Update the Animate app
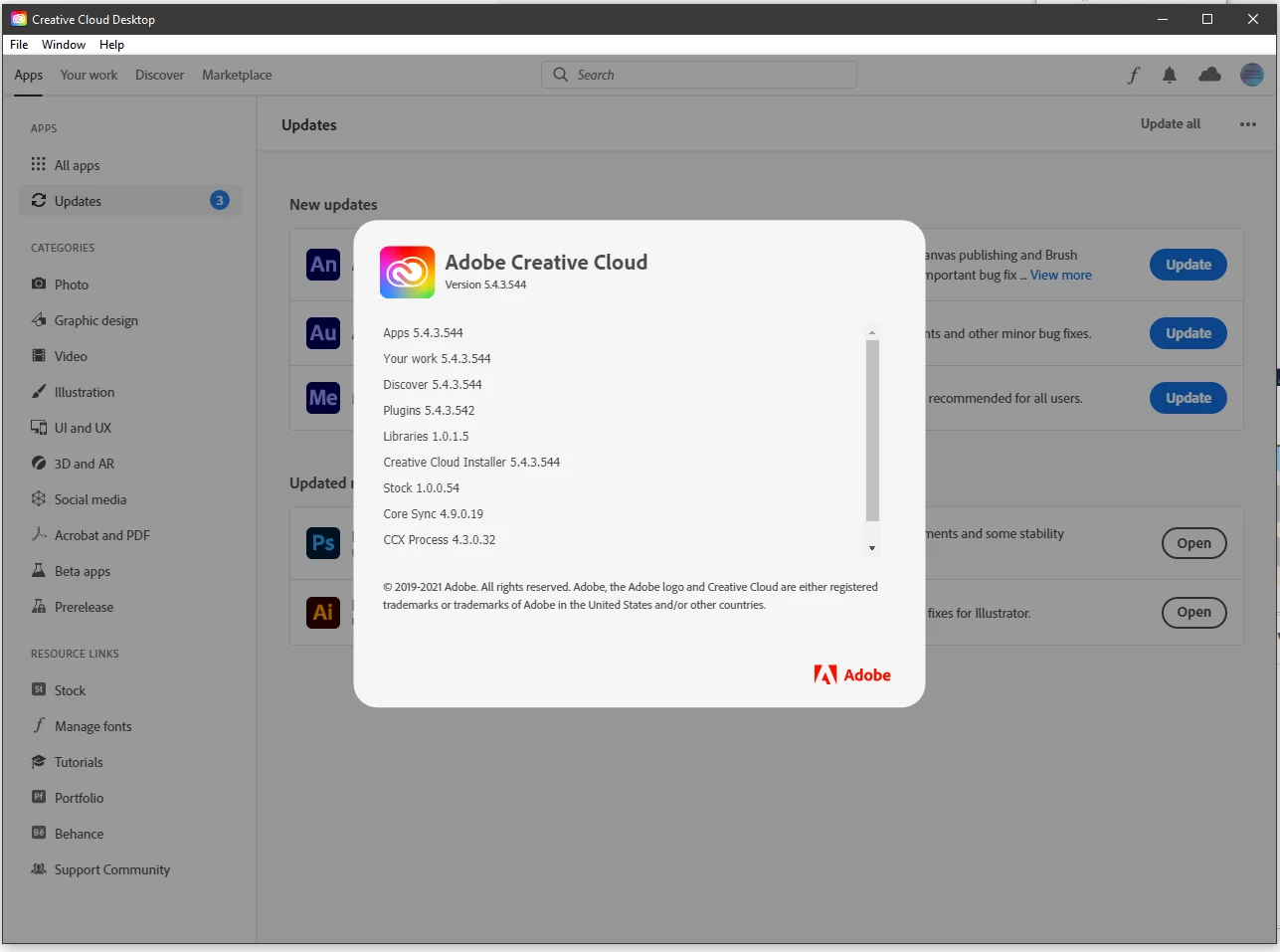 (x=1189, y=265)
